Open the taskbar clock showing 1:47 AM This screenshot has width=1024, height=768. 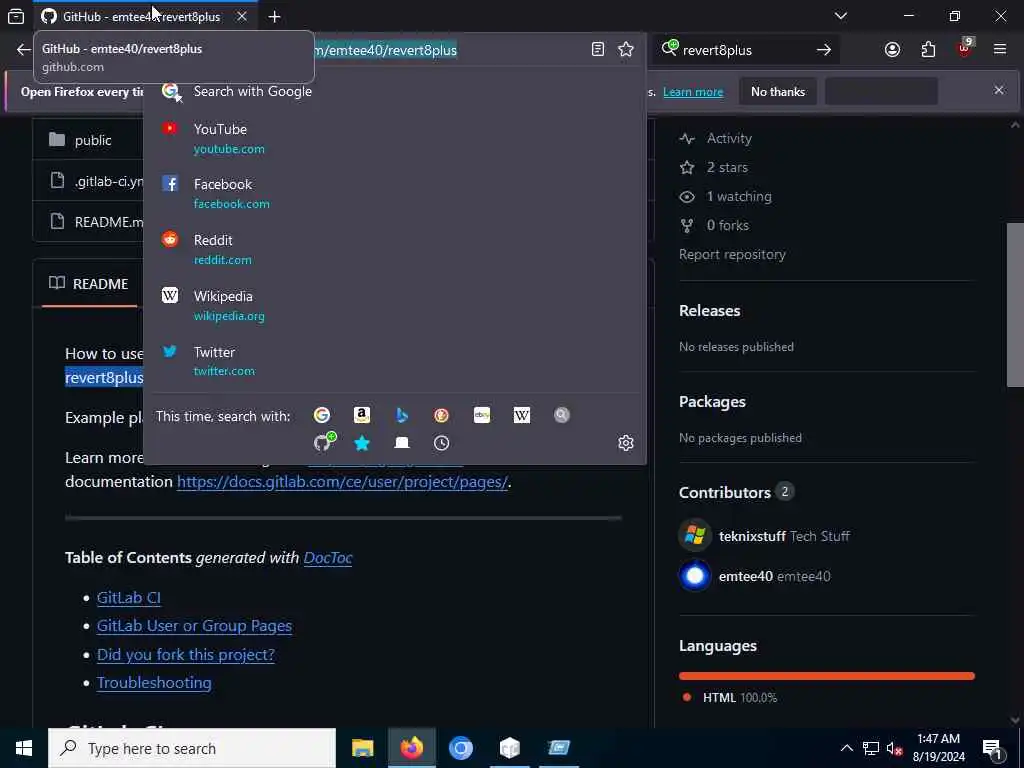(938, 748)
